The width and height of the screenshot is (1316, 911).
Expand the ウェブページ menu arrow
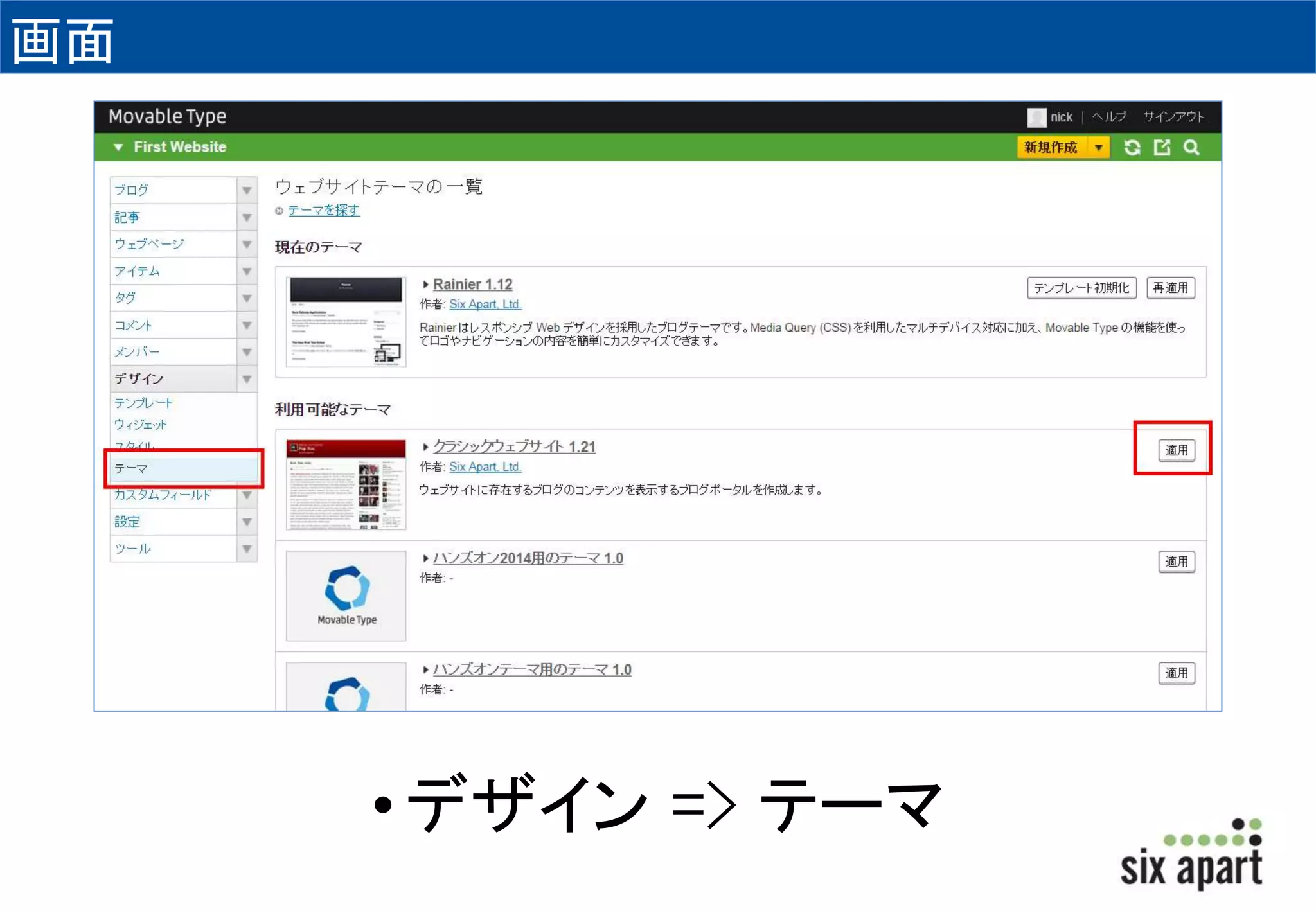coord(247,245)
